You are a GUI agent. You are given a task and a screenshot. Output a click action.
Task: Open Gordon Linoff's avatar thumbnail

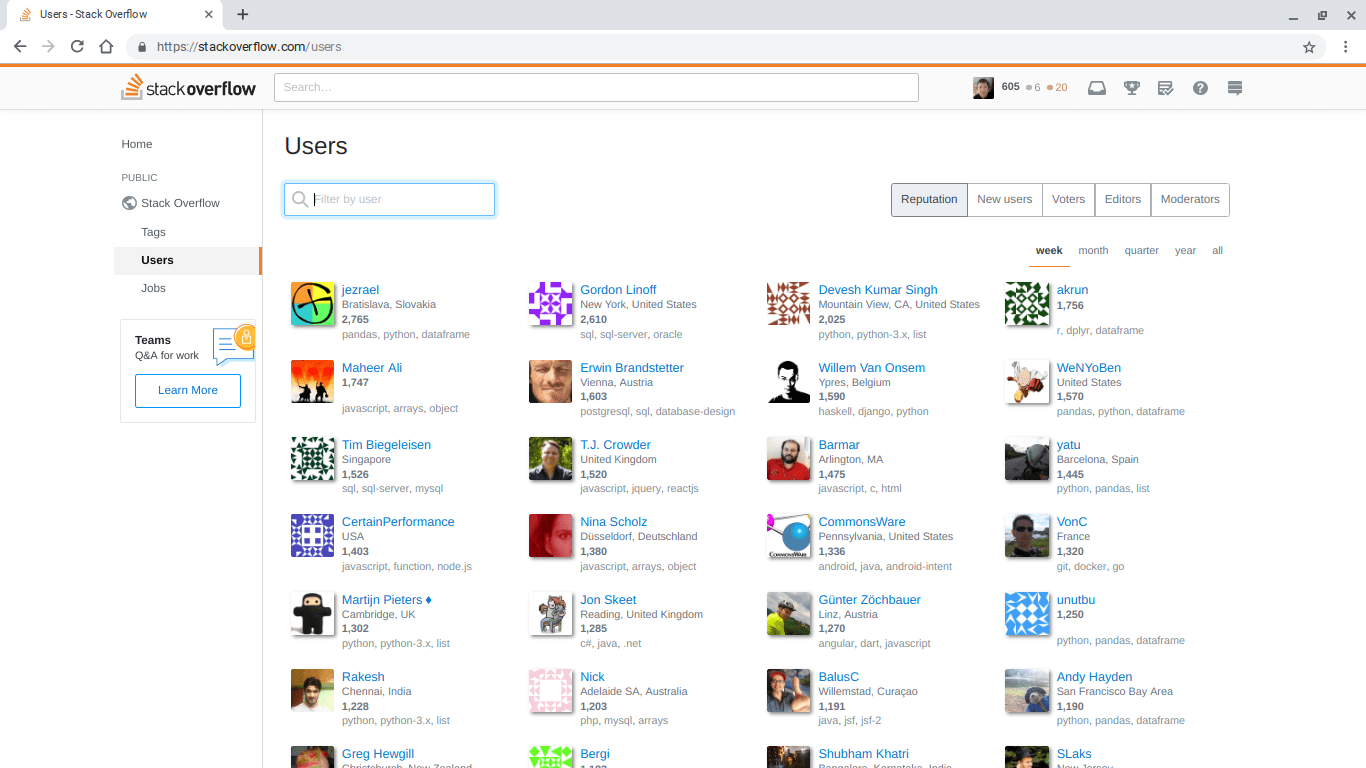coord(550,304)
